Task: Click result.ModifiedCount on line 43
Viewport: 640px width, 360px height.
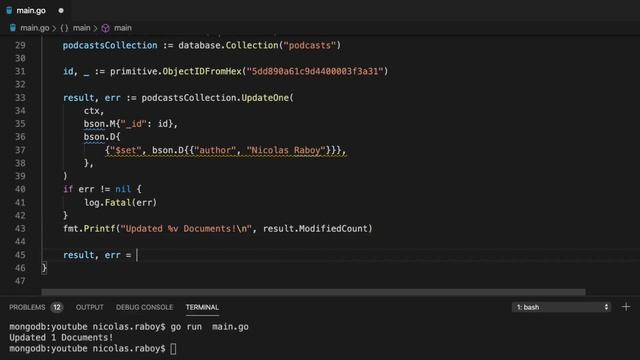Action: tap(315, 229)
